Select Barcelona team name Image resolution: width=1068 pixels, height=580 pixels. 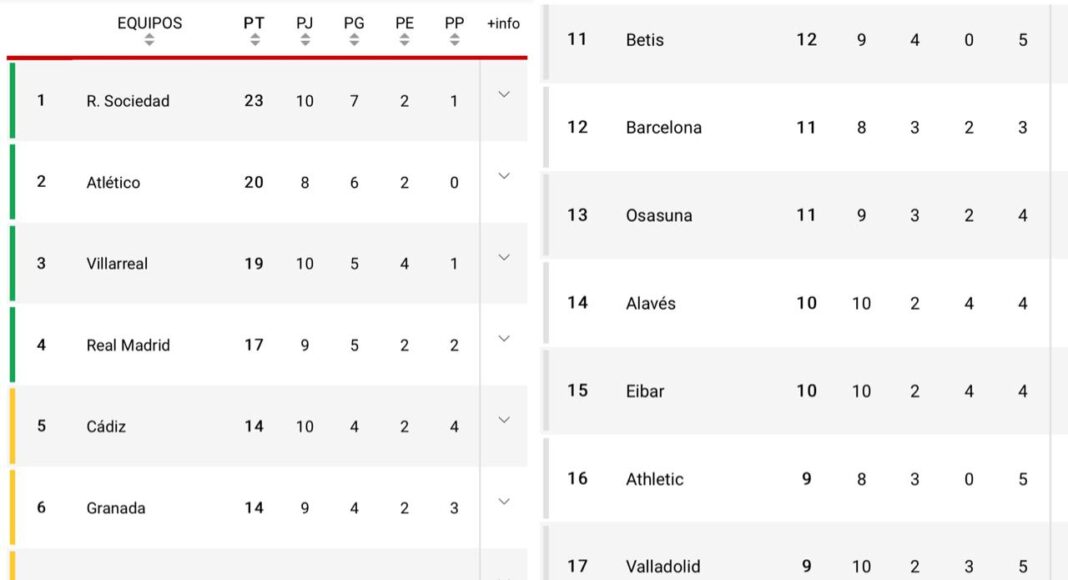(664, 128)
